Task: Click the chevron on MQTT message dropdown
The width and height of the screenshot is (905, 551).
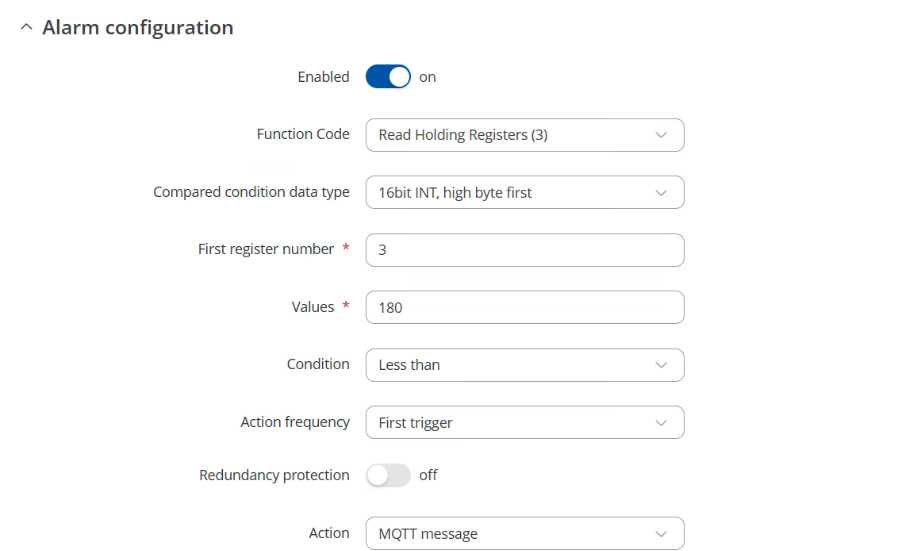Action: tap(661, 534)
